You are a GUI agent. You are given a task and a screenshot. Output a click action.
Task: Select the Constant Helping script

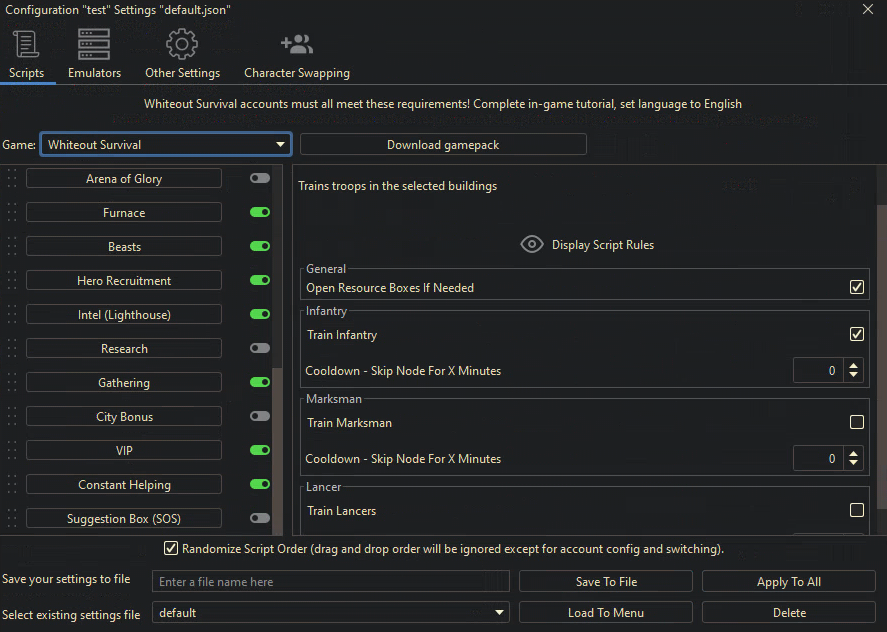pyautogui.click(x=124, y=484)
